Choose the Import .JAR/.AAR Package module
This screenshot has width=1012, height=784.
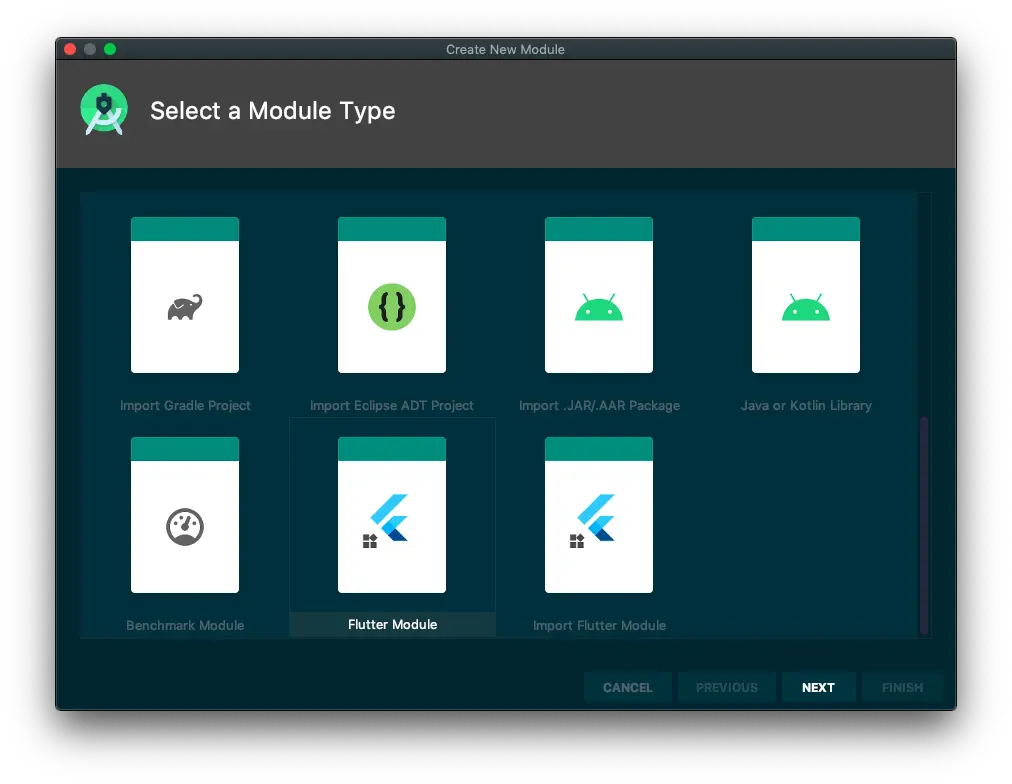[x=599, y=295]
